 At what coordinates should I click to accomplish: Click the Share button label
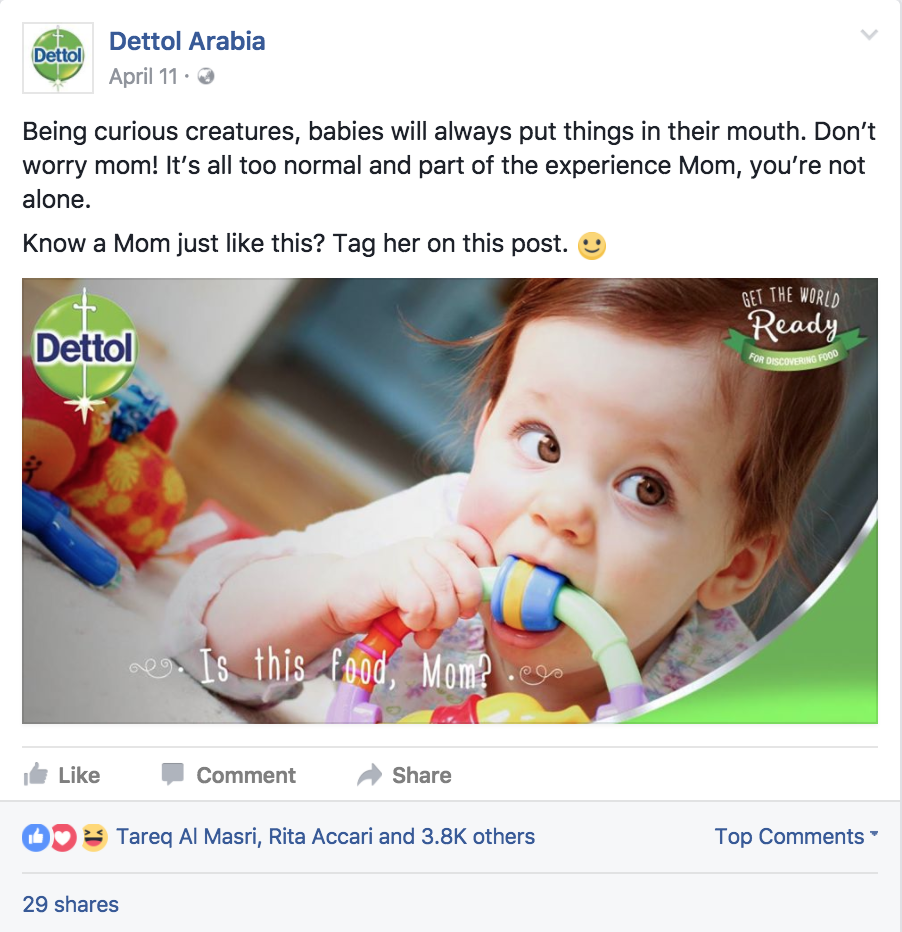422,775
